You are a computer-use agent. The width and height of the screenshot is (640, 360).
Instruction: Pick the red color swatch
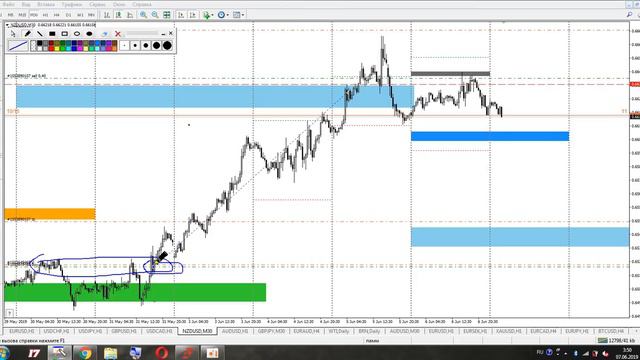pyautogui.click(x=51, y=49)
